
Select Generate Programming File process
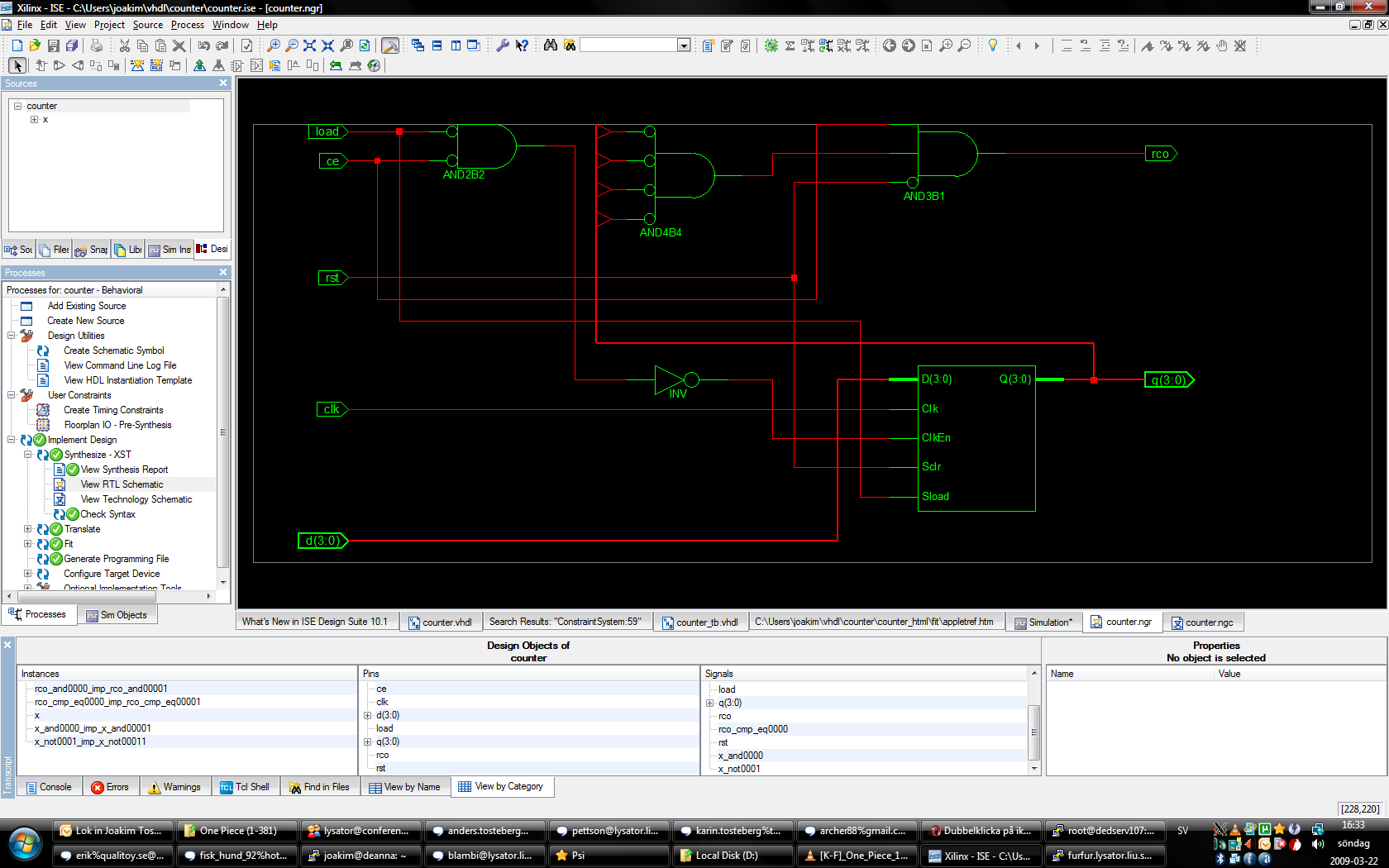tap(117, 559)
